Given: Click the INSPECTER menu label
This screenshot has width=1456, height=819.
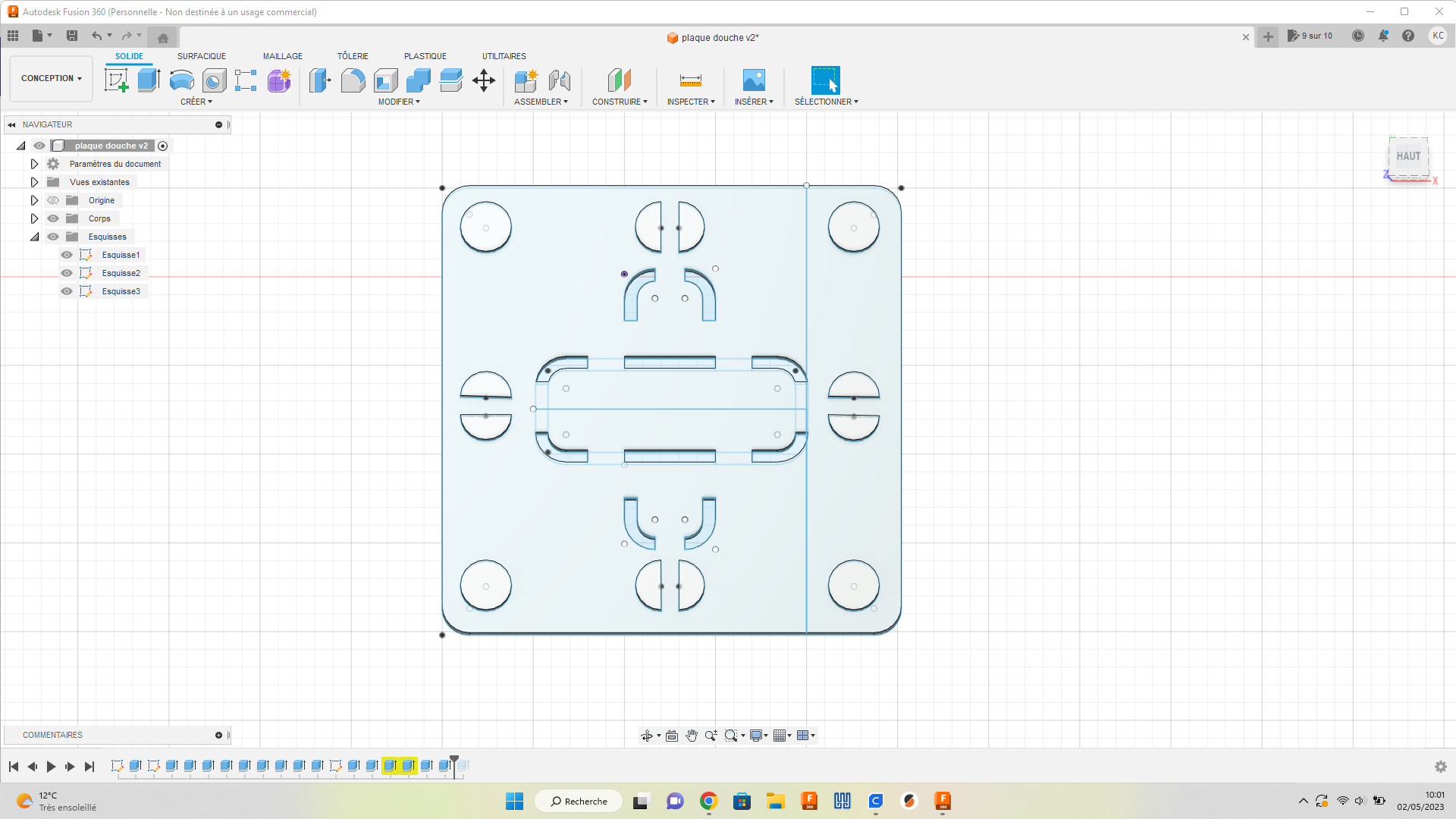Looking at the screenshot, I should [691, 102].
